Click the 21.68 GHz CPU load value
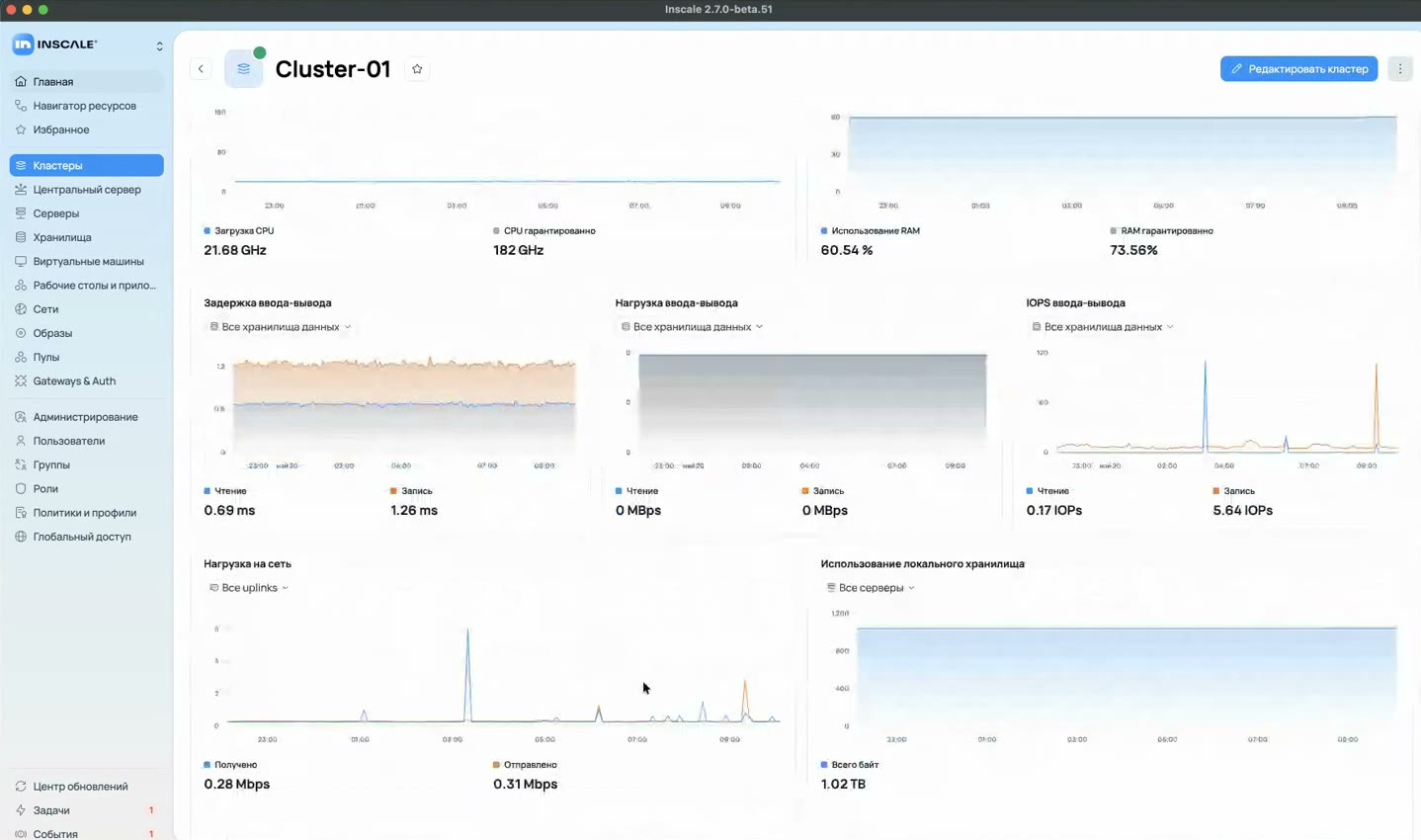The width and height of the screenshot is (1421, 840). pos(235,250)
